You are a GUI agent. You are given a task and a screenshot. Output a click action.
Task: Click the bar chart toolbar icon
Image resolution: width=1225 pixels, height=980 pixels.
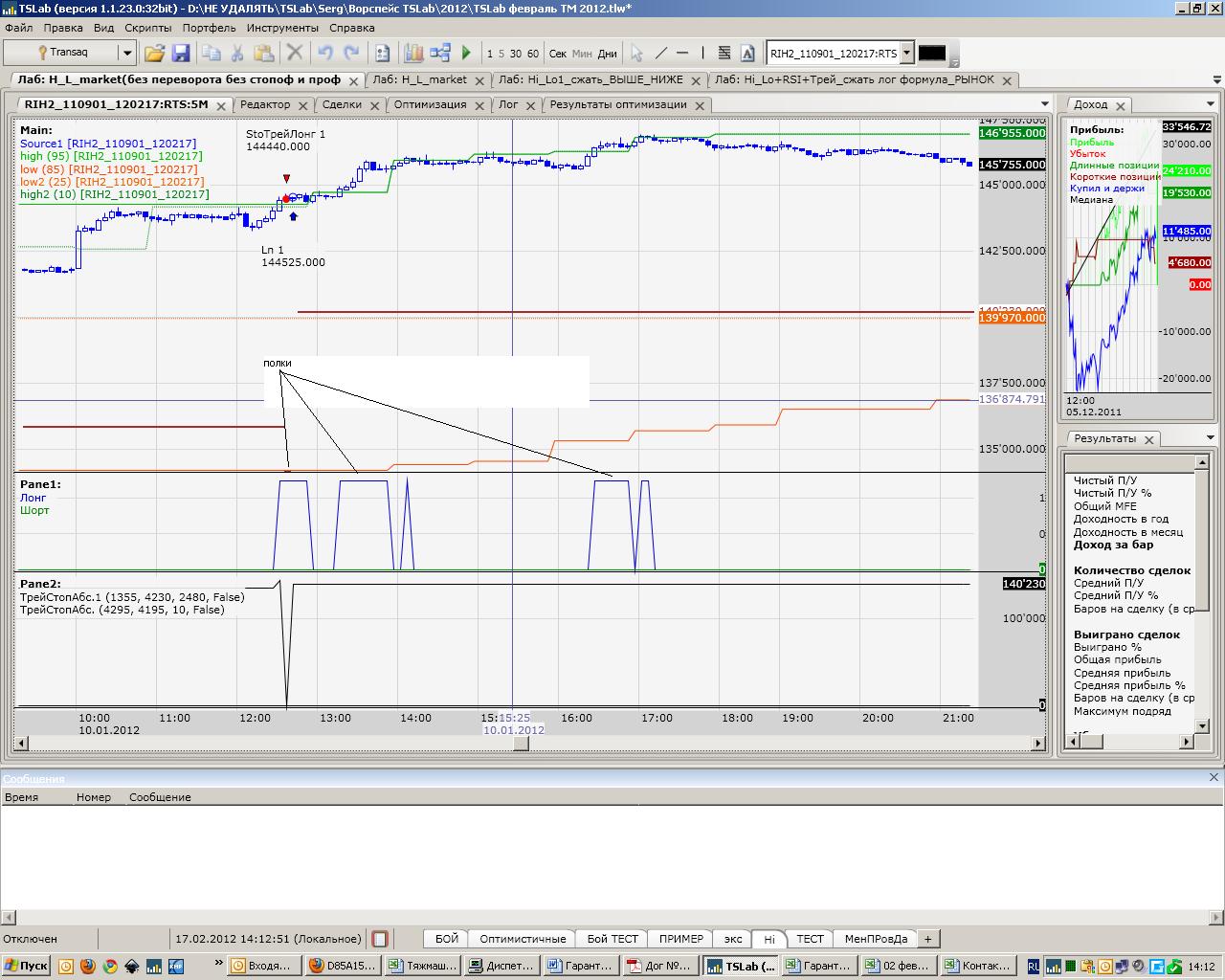(413, 54)
